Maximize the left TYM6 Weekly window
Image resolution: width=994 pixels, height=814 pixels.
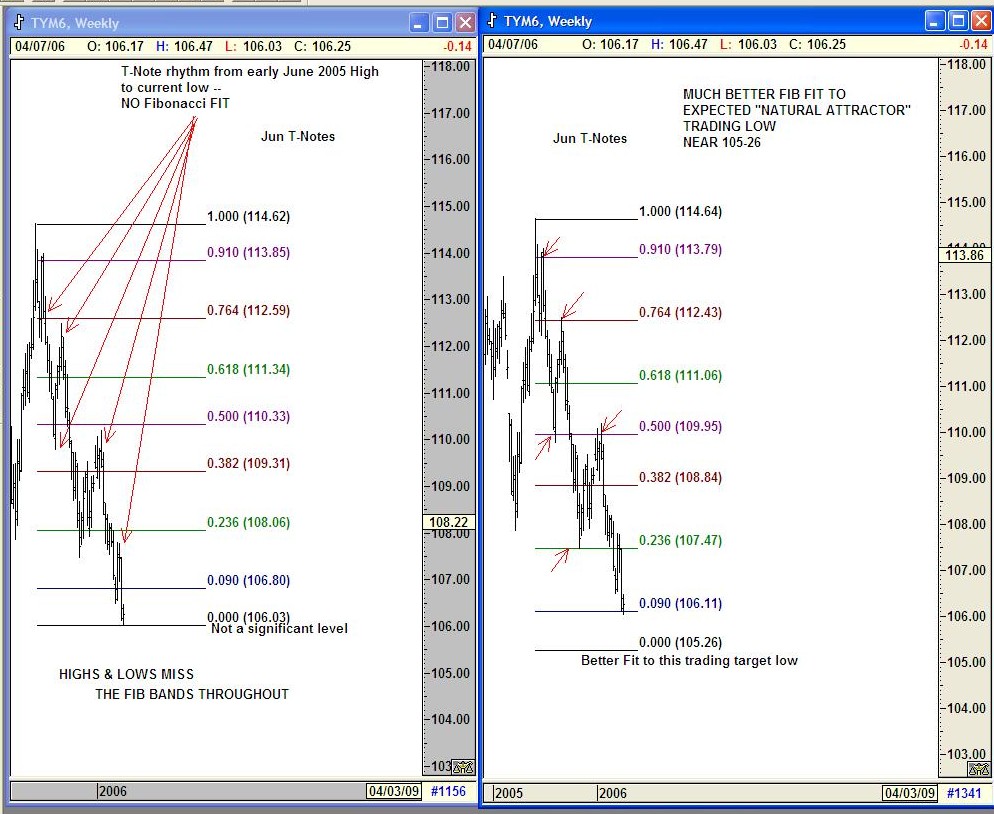[x=442, y=23]
